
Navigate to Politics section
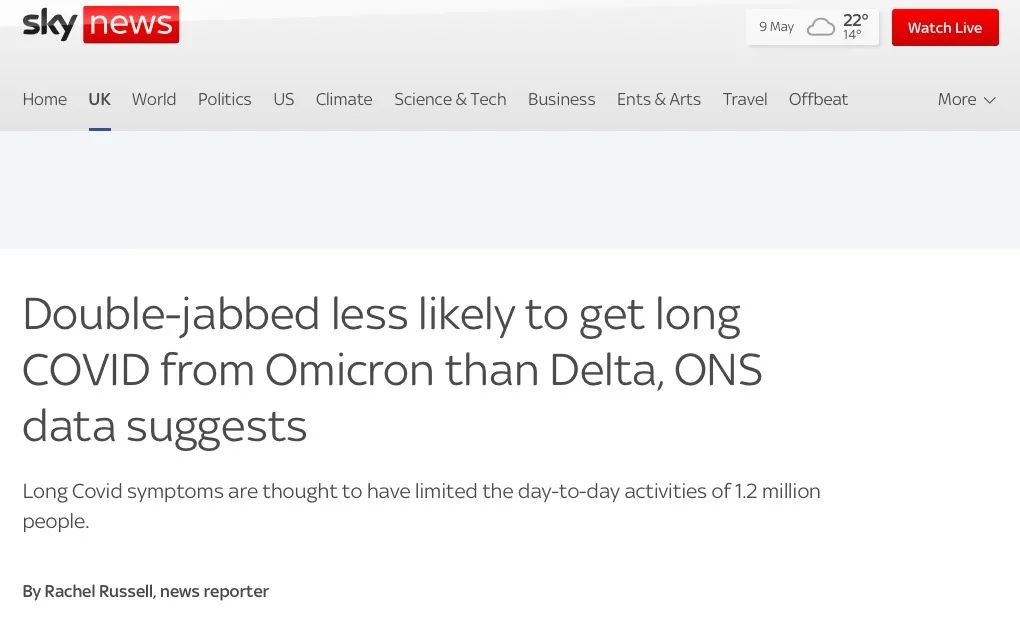point(224,99)
